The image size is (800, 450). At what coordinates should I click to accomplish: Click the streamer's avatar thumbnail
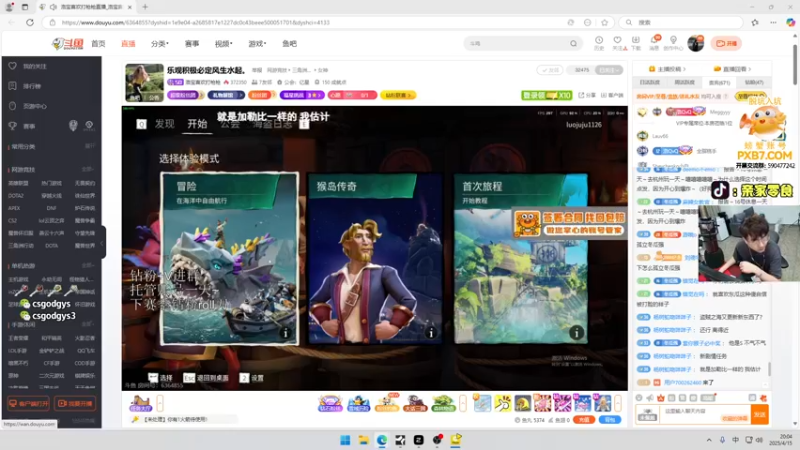coord(145,83)
